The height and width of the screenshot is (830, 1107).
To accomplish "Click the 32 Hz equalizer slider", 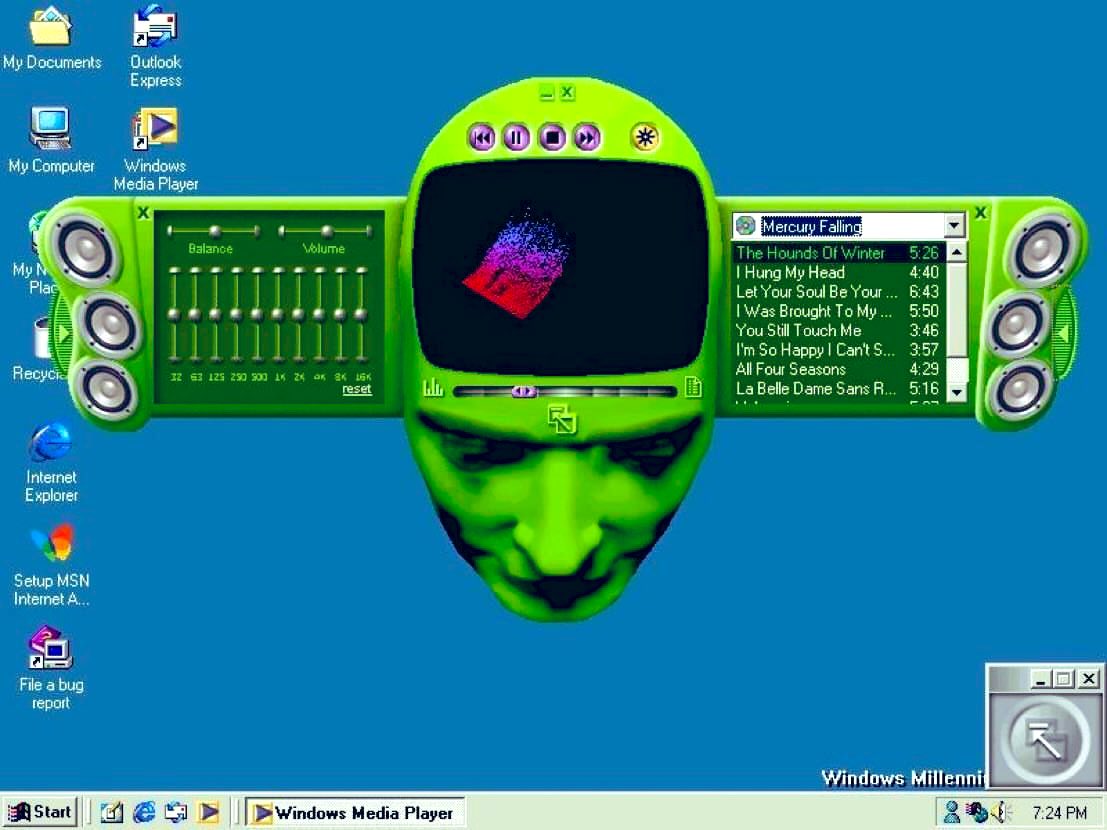I will point(174,315).
